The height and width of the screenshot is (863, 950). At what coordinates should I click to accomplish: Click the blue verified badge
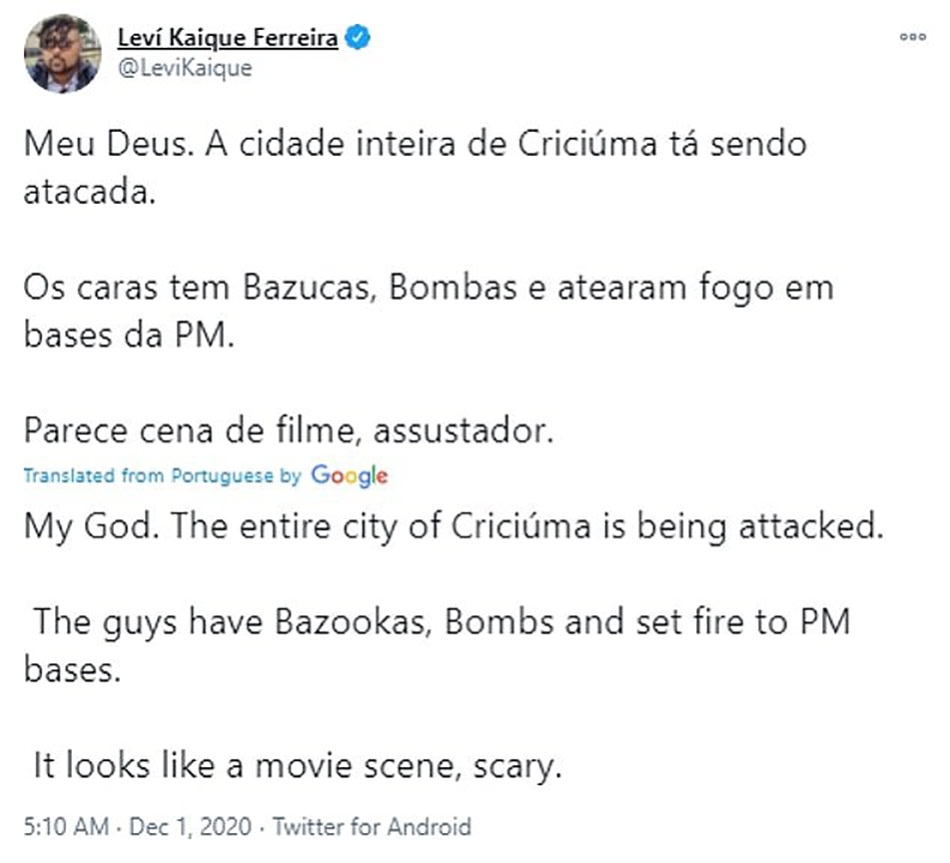point(359,38)
